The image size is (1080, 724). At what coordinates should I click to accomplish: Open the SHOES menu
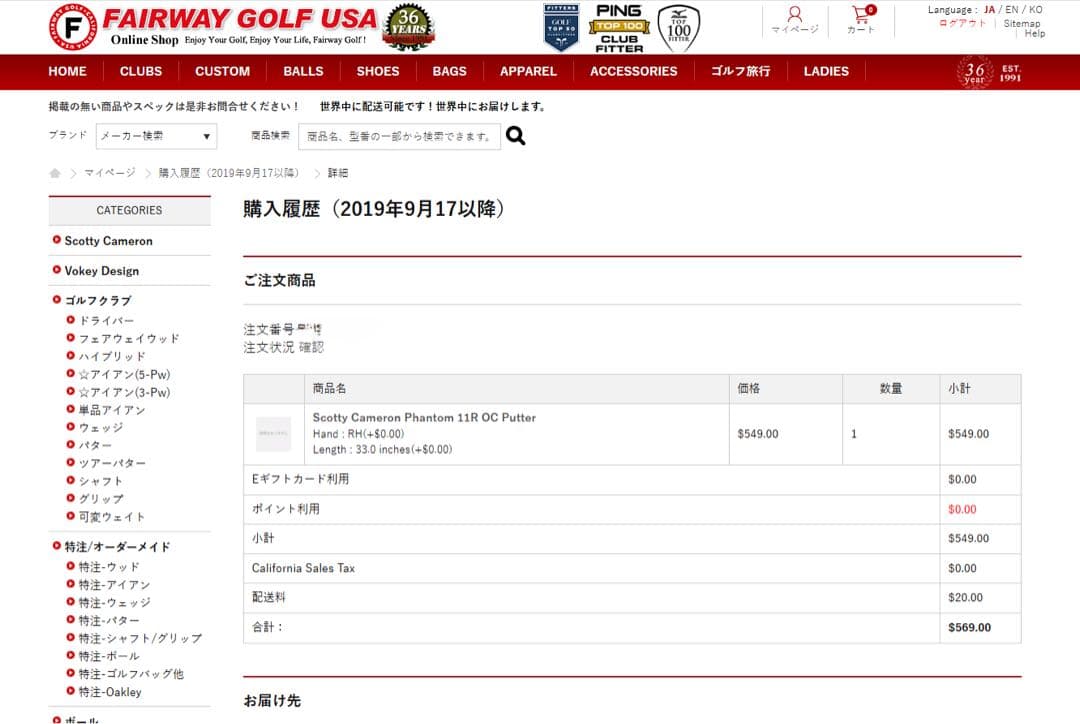(x=377, y=71)
